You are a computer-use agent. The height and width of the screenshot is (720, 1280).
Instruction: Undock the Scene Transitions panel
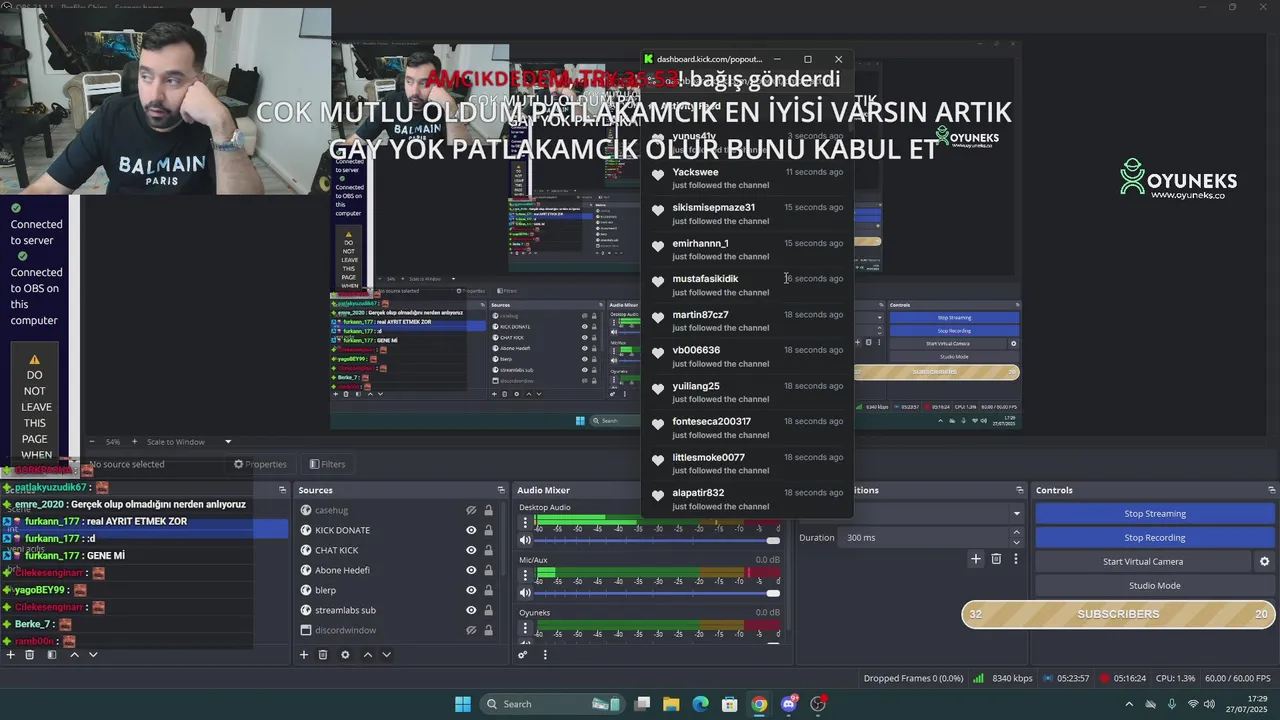pos(1020,490)
